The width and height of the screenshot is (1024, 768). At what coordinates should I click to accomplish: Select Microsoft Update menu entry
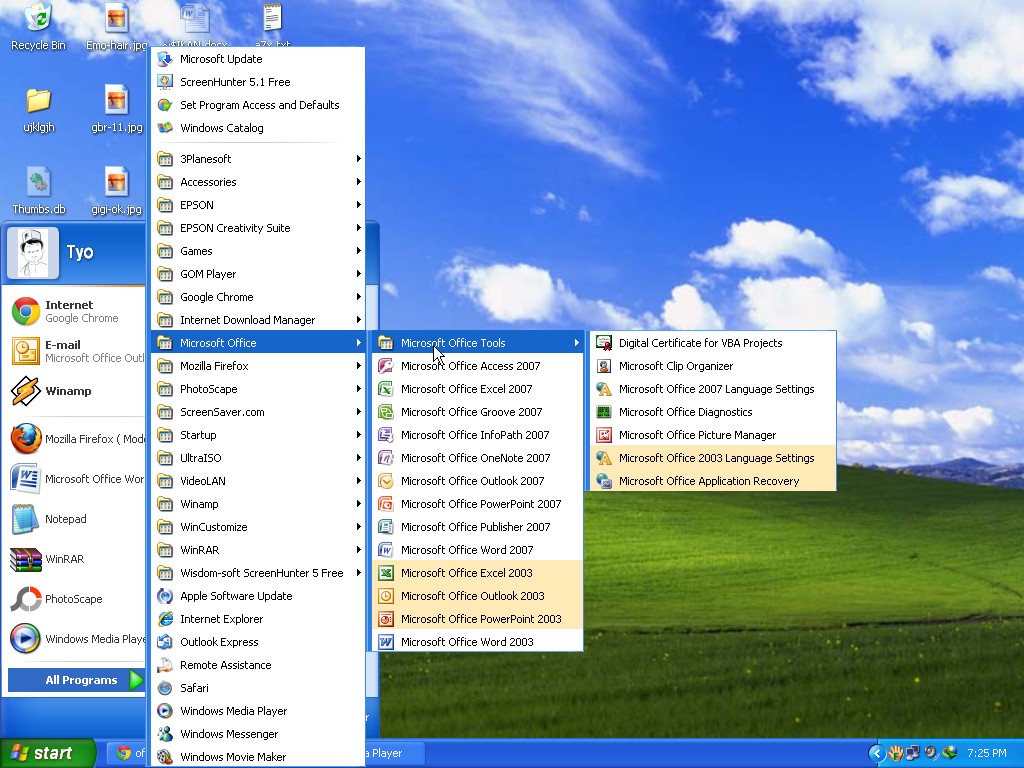(x=258, y=59)
